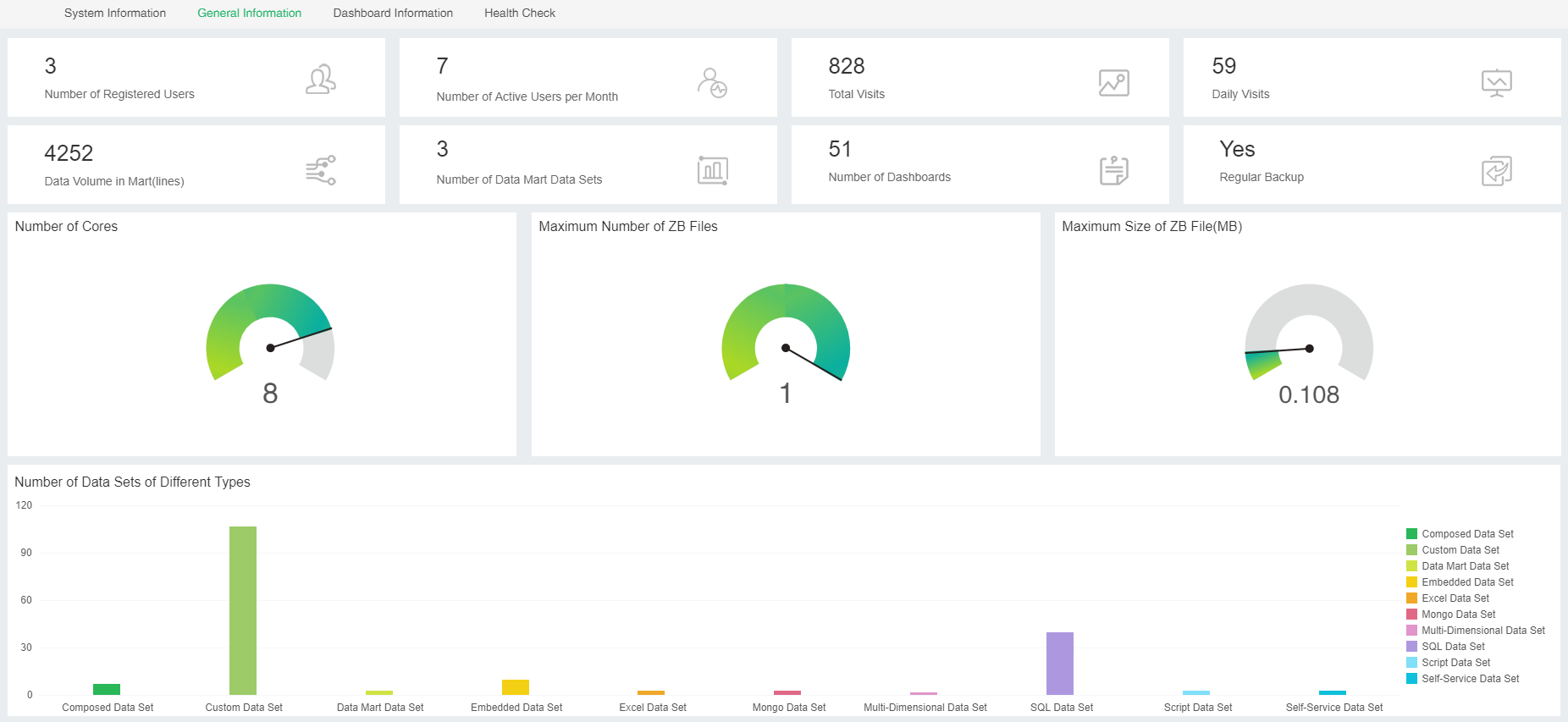The width and height of the screenshot is (1568, 722).
Task: Click the Number of Dashboards icon
Action: pos(1114,170)
